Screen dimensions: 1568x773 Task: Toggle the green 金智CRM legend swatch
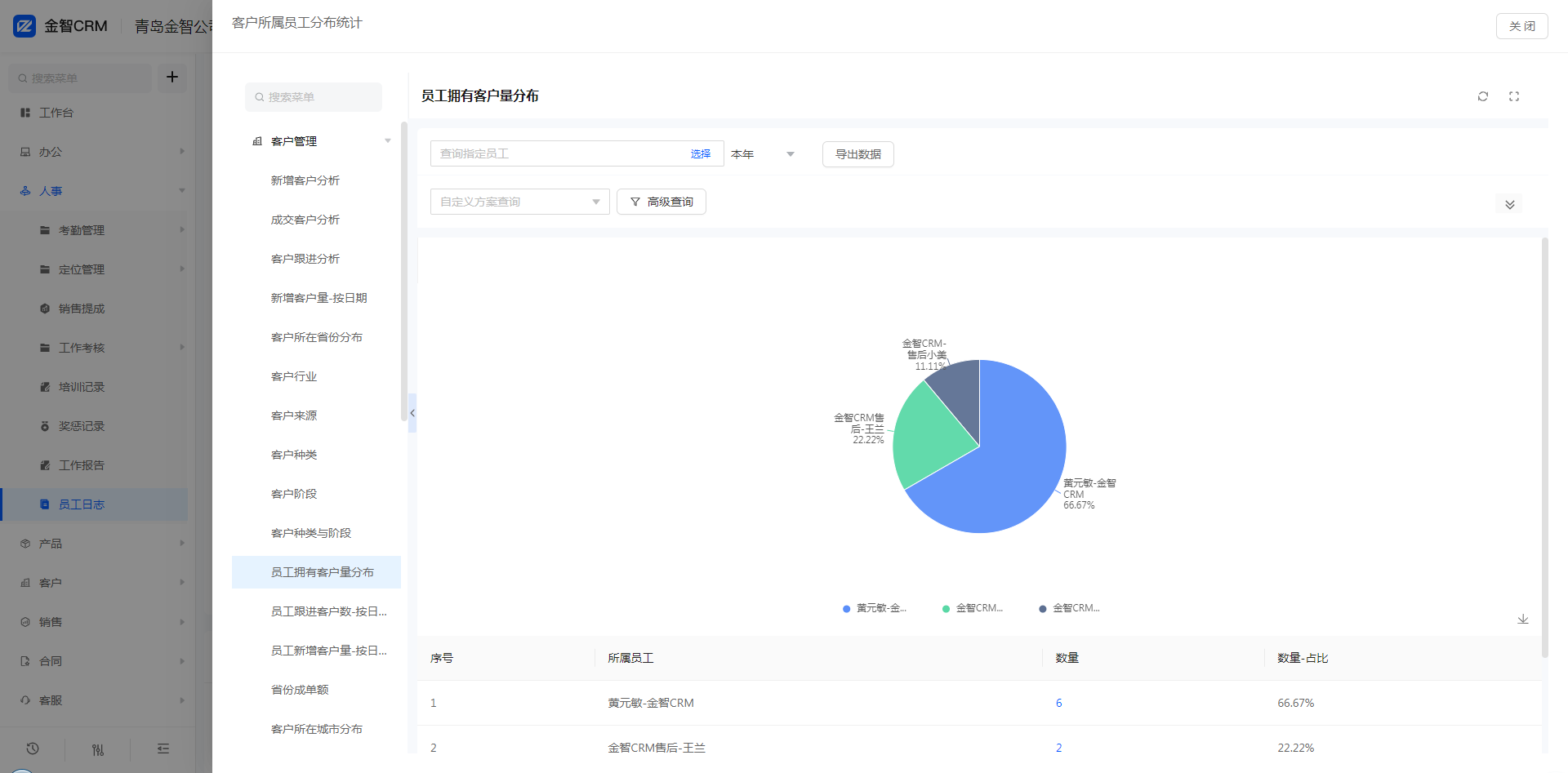pos(947,609)
